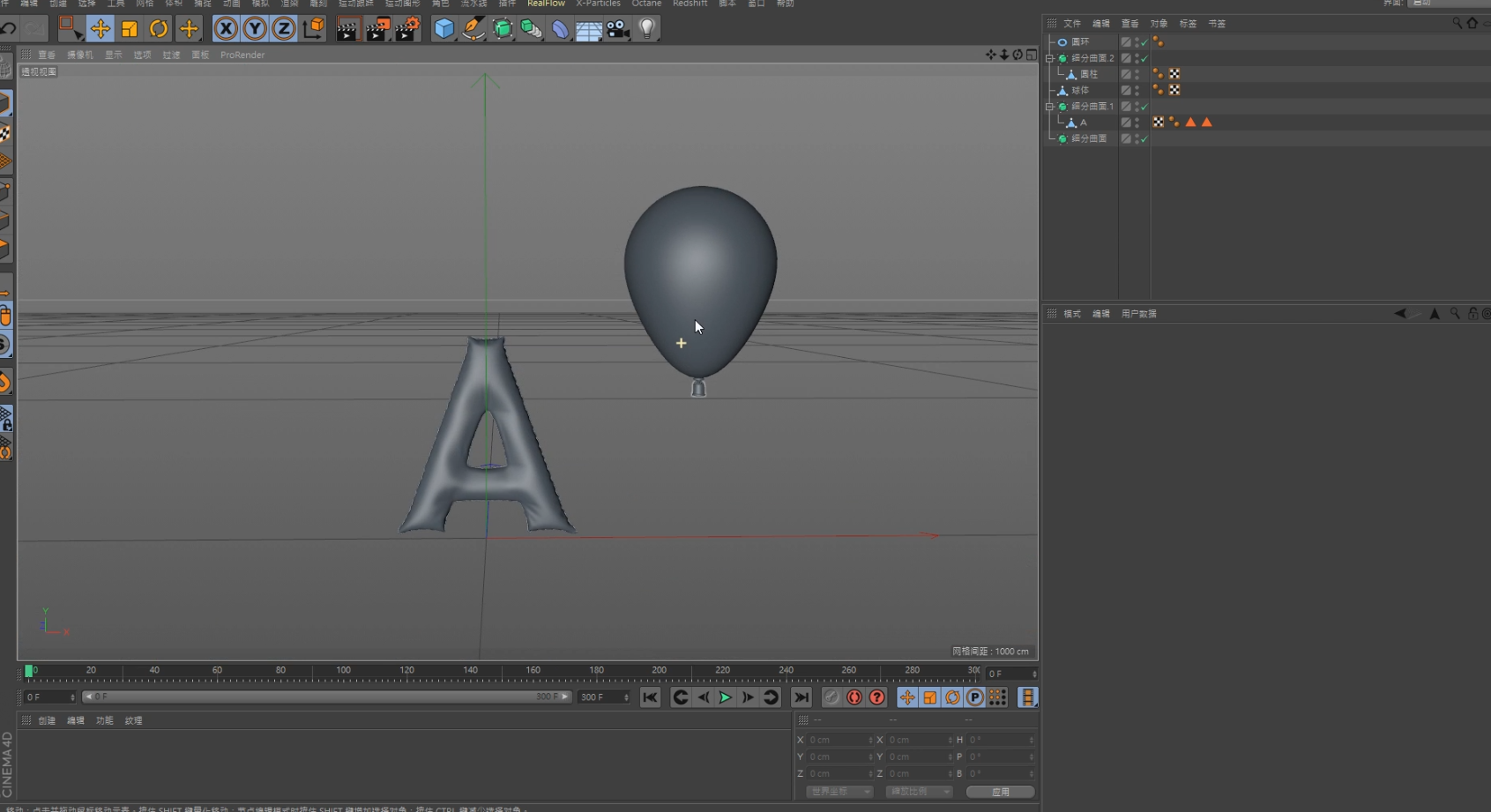Open the Octane menu
Viewport: 1491px width, 812px height.
coord(646,4)
